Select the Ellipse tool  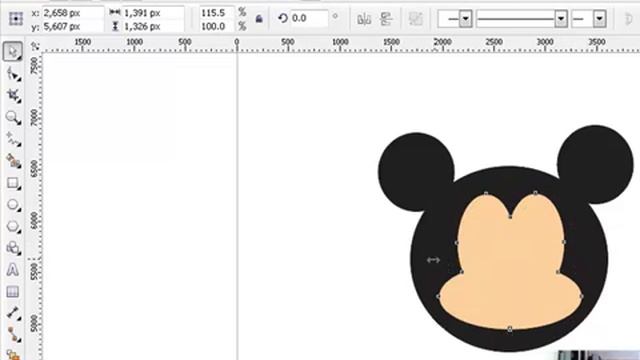click(13, 205)
